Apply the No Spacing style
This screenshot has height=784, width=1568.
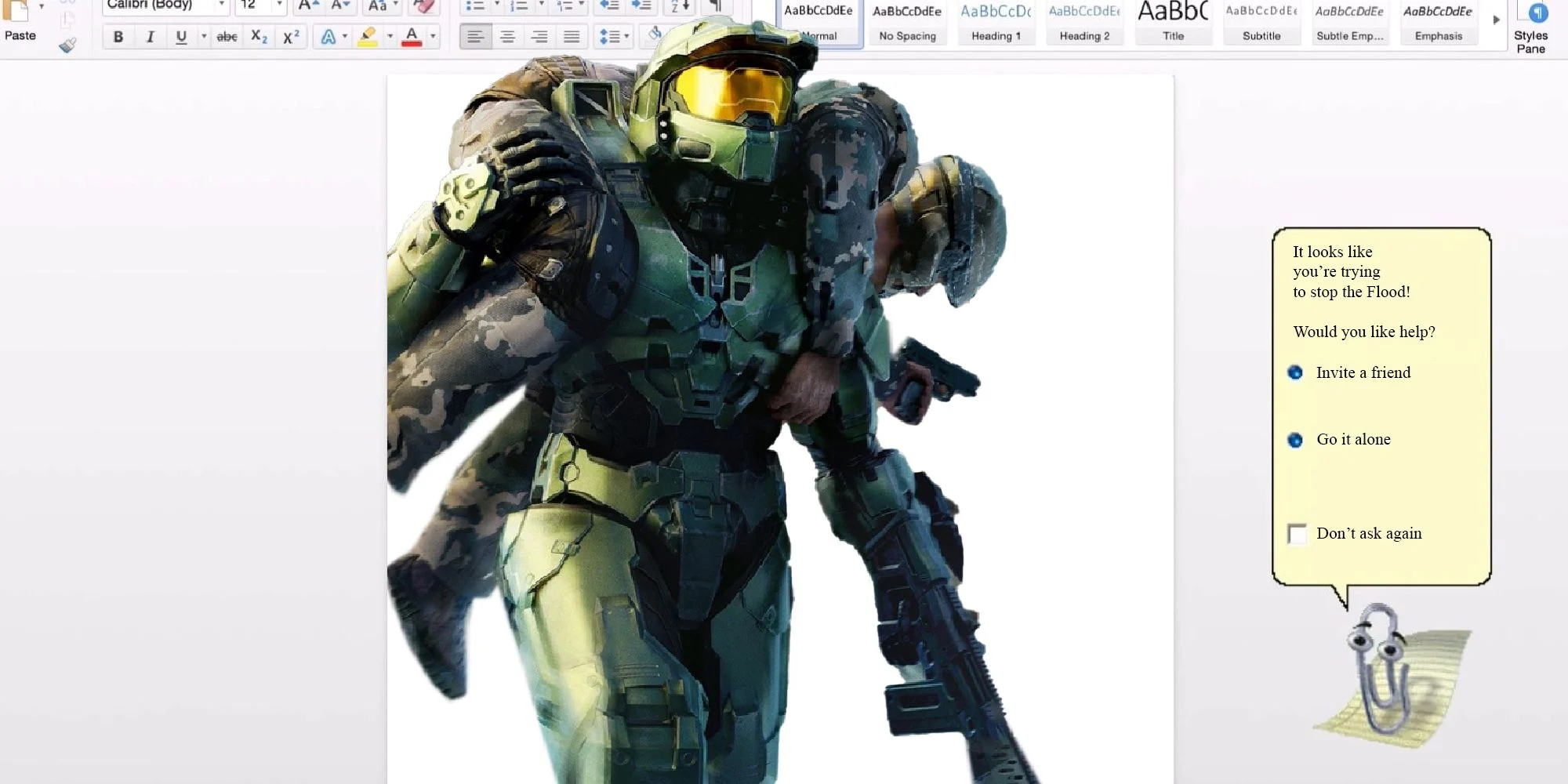point(907,24)
